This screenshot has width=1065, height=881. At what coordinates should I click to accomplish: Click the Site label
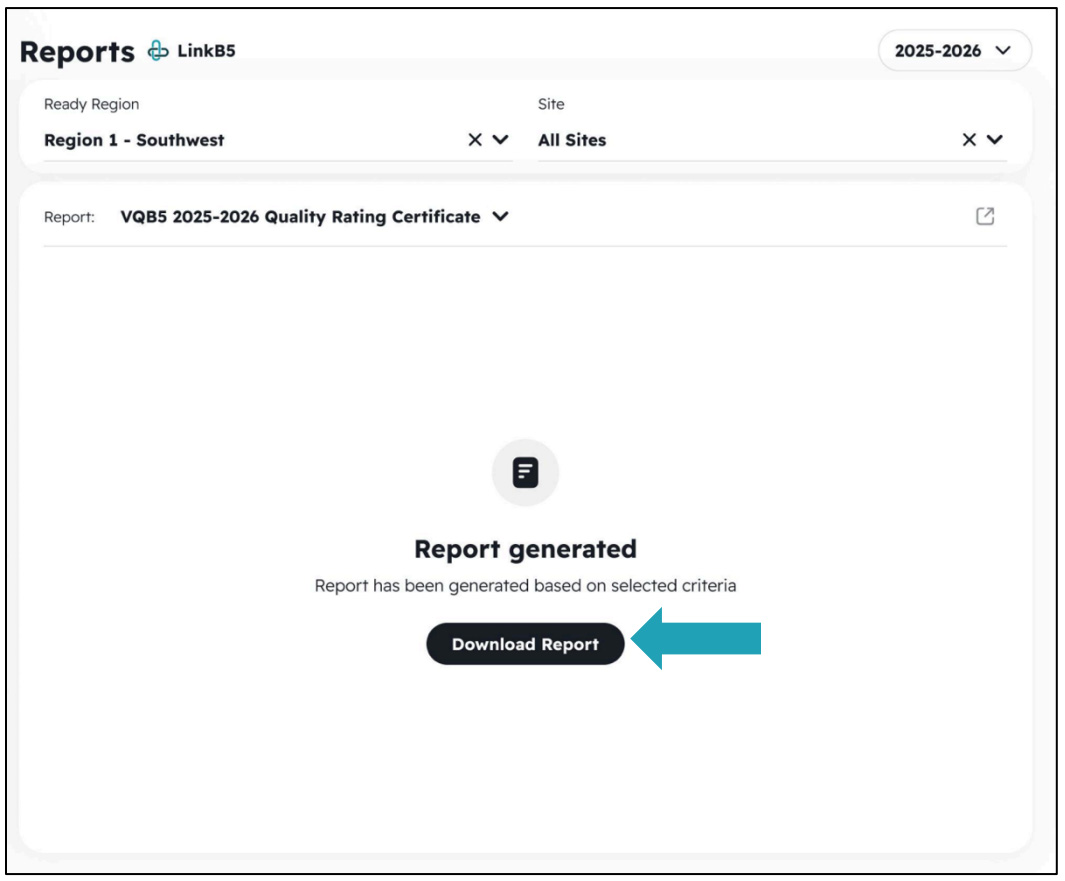click(x=551, y=104)
